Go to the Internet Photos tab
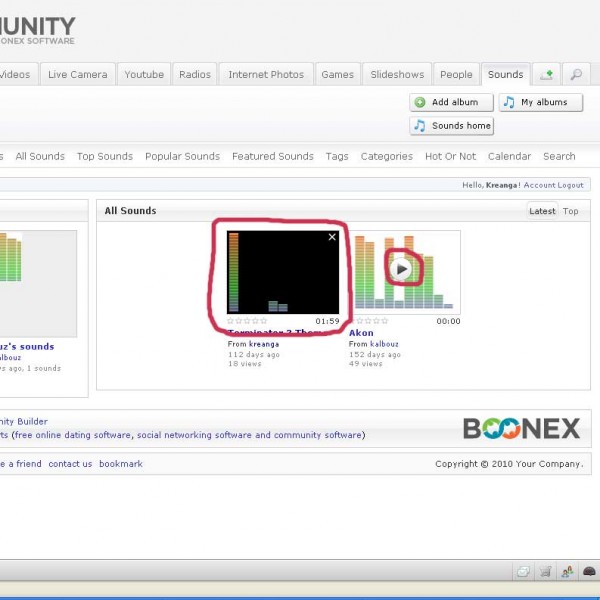The width and height of the screenshot is (600, 600). (x=266, y=74)
